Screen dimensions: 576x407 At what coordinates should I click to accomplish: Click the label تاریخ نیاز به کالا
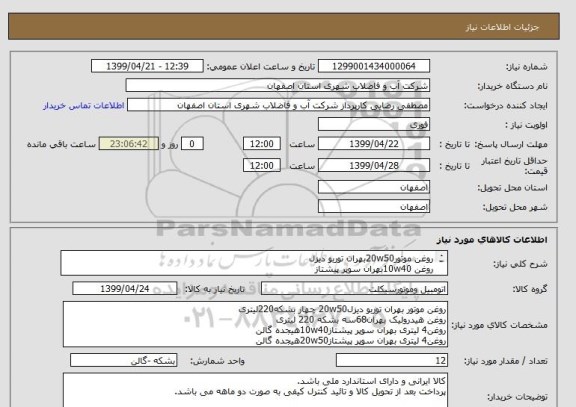coord(214,289)
